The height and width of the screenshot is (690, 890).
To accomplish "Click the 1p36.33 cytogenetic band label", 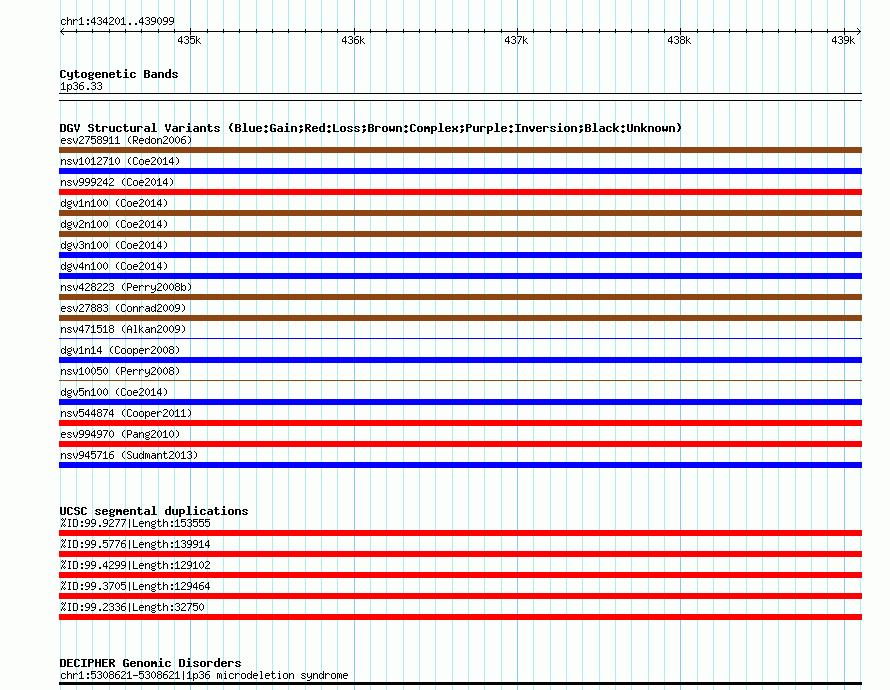I will (81, 86).
